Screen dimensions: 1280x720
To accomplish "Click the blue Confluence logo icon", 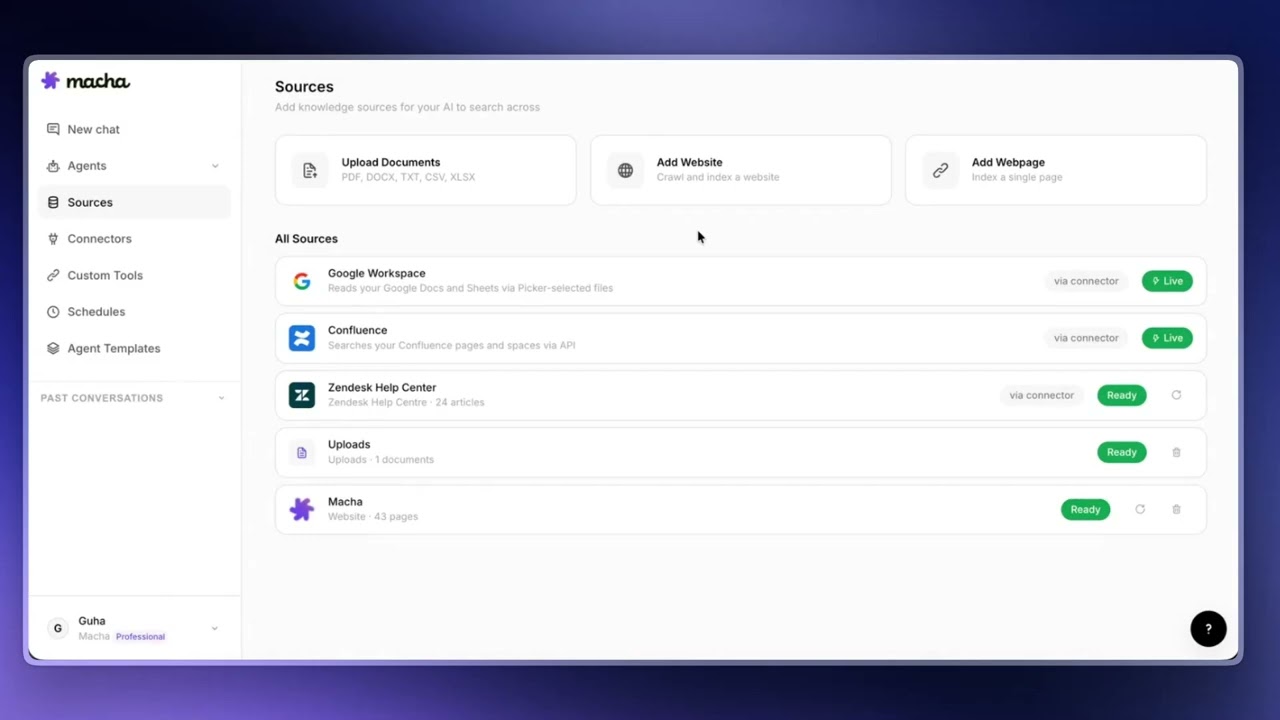I will click(x=302, y=338).
